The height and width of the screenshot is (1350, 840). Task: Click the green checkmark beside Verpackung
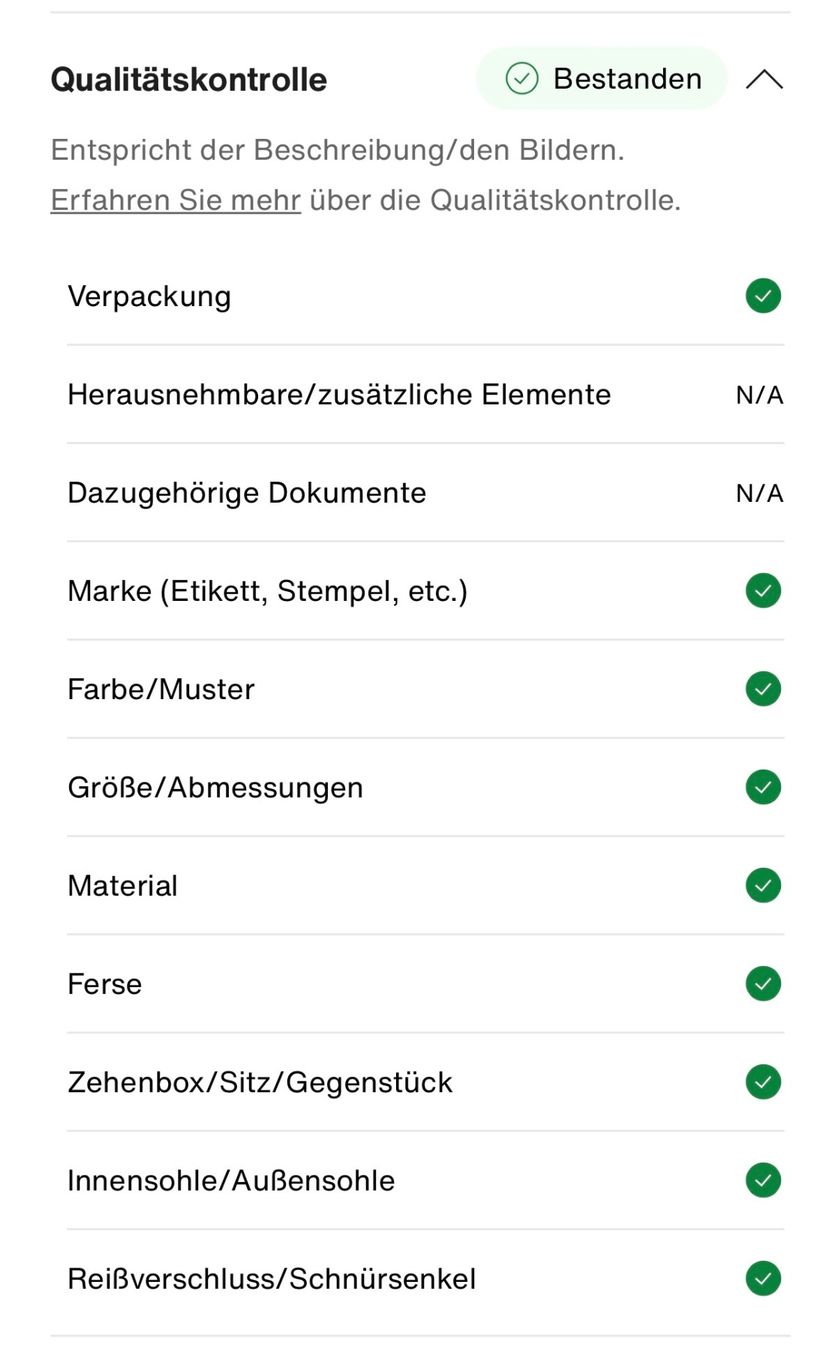pos(763,296)
